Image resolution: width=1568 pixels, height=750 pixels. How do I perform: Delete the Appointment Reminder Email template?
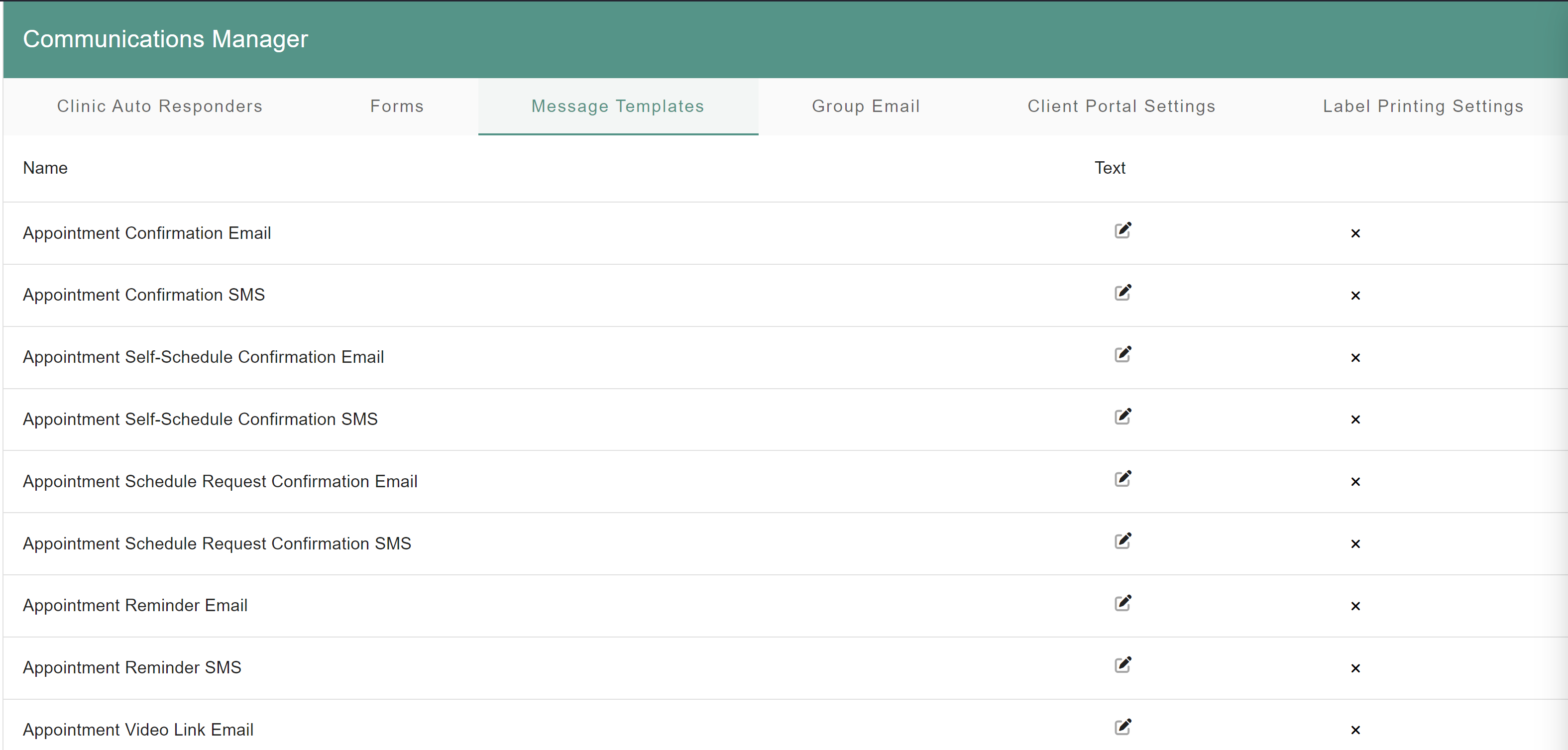pos(1355,606)
